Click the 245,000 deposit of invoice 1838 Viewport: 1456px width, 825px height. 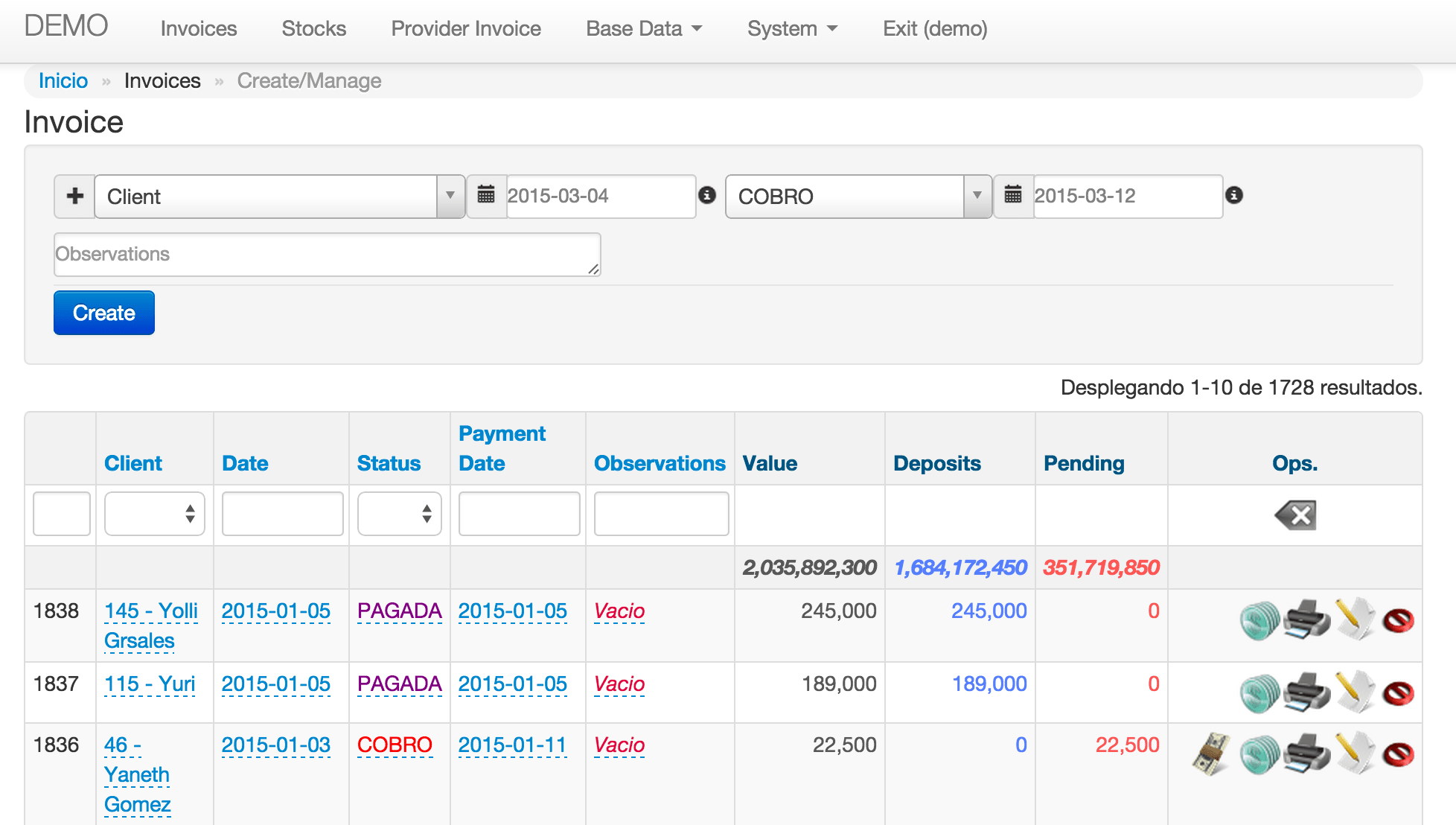989,611
